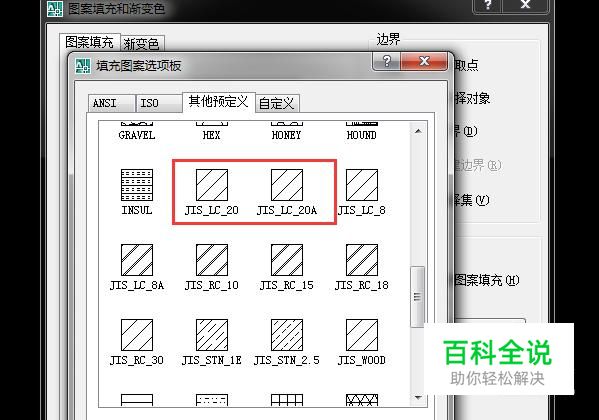Select the JIS_RC_30 hatch pattern swatch
The height and width of the screenshot is (420, 599).
(137, 335)
